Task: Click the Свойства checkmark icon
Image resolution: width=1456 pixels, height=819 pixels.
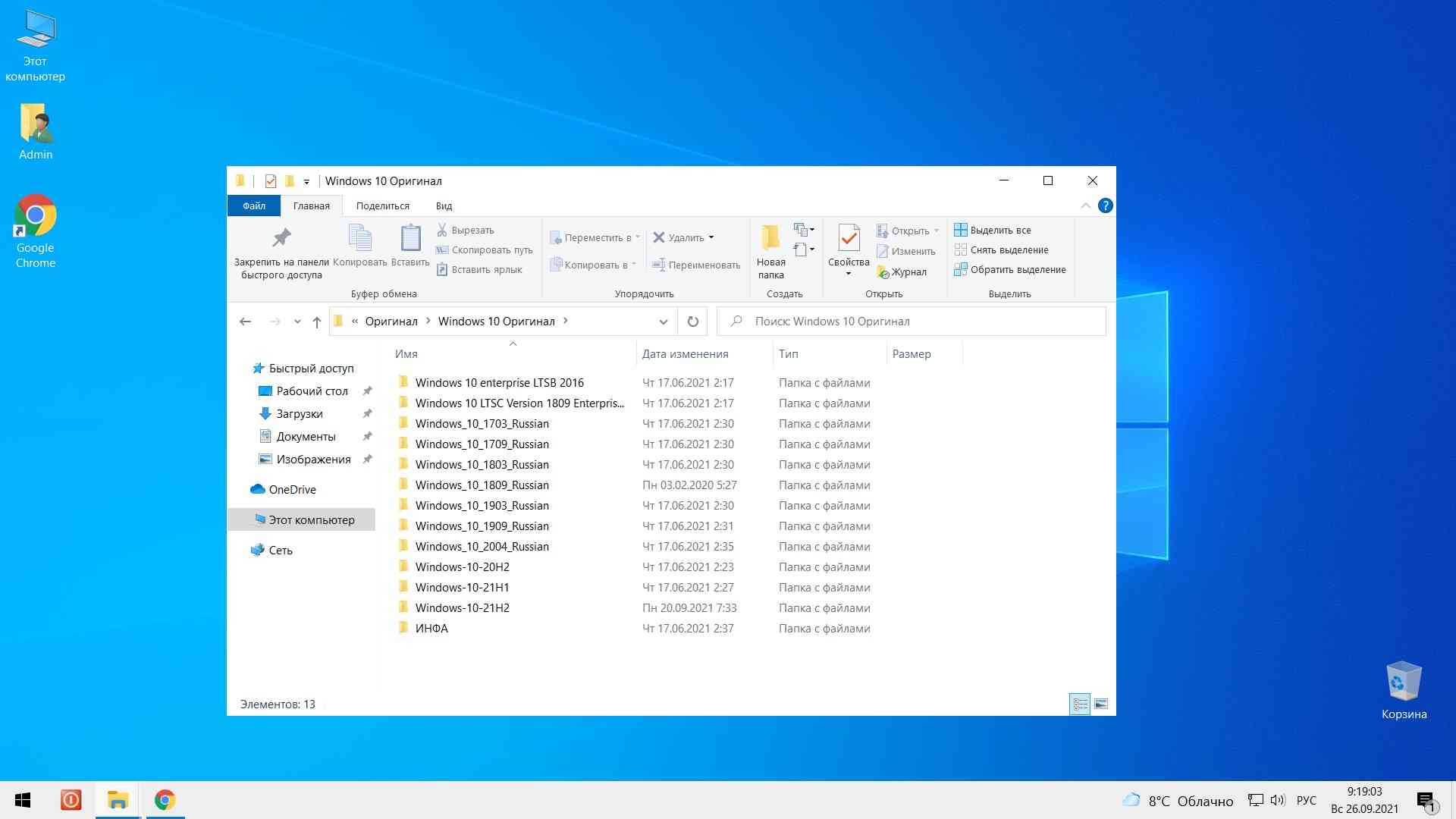Action: (849, 238)
